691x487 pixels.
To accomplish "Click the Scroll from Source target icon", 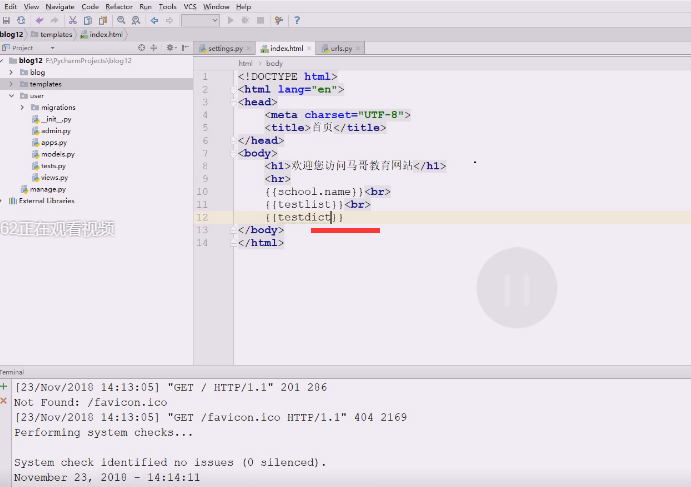I will [141, 48].
